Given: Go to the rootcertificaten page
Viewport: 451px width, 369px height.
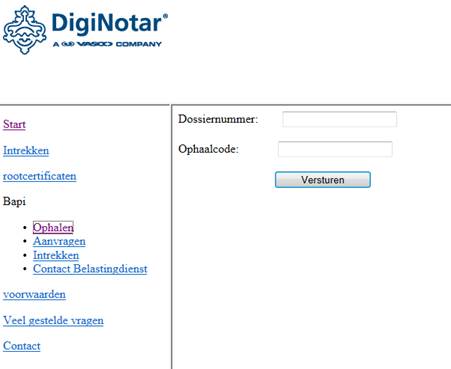Looking at the screenshot, I should coord(40,176).
